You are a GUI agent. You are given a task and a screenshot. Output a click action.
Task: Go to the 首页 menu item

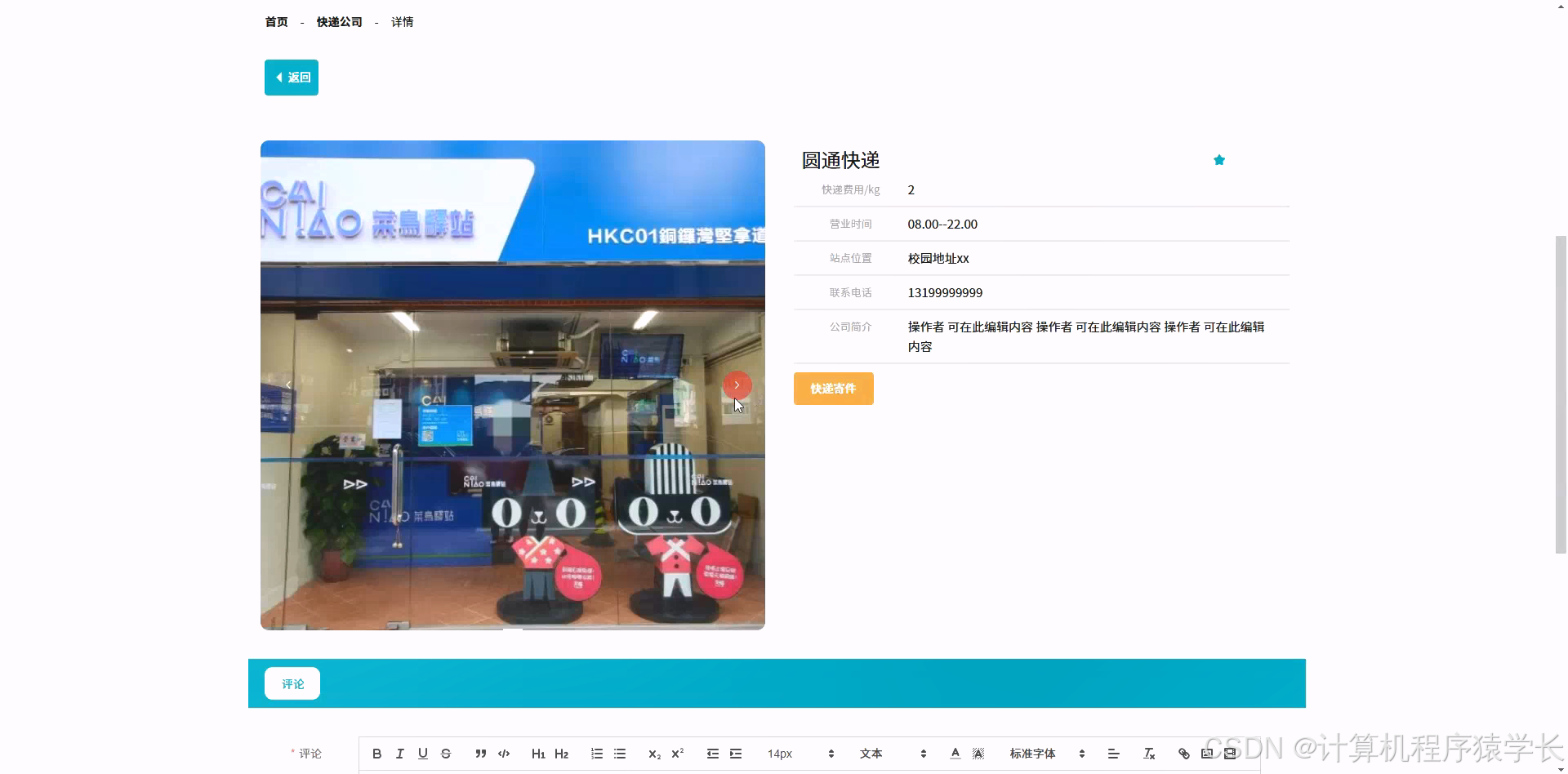[x=275, y=22]
